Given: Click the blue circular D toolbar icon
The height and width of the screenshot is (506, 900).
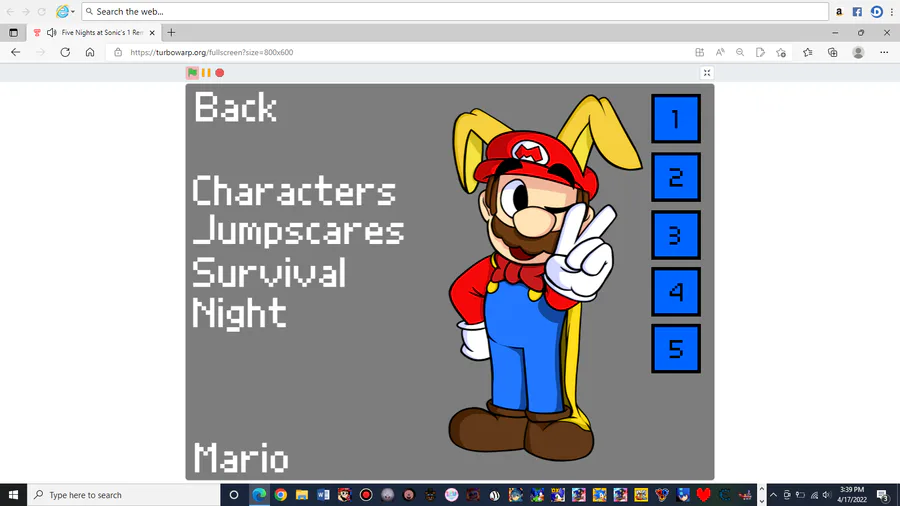Looking at the screenshot, I should (x=876, y=11).
